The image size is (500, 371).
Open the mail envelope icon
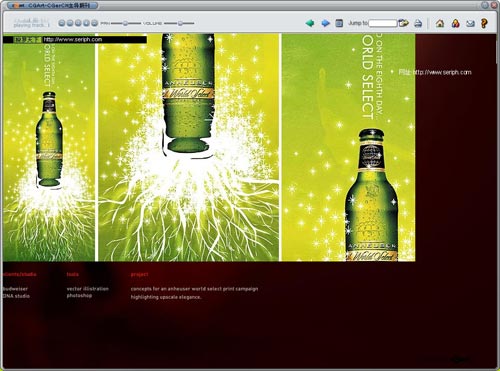click(x=470, y=23)
